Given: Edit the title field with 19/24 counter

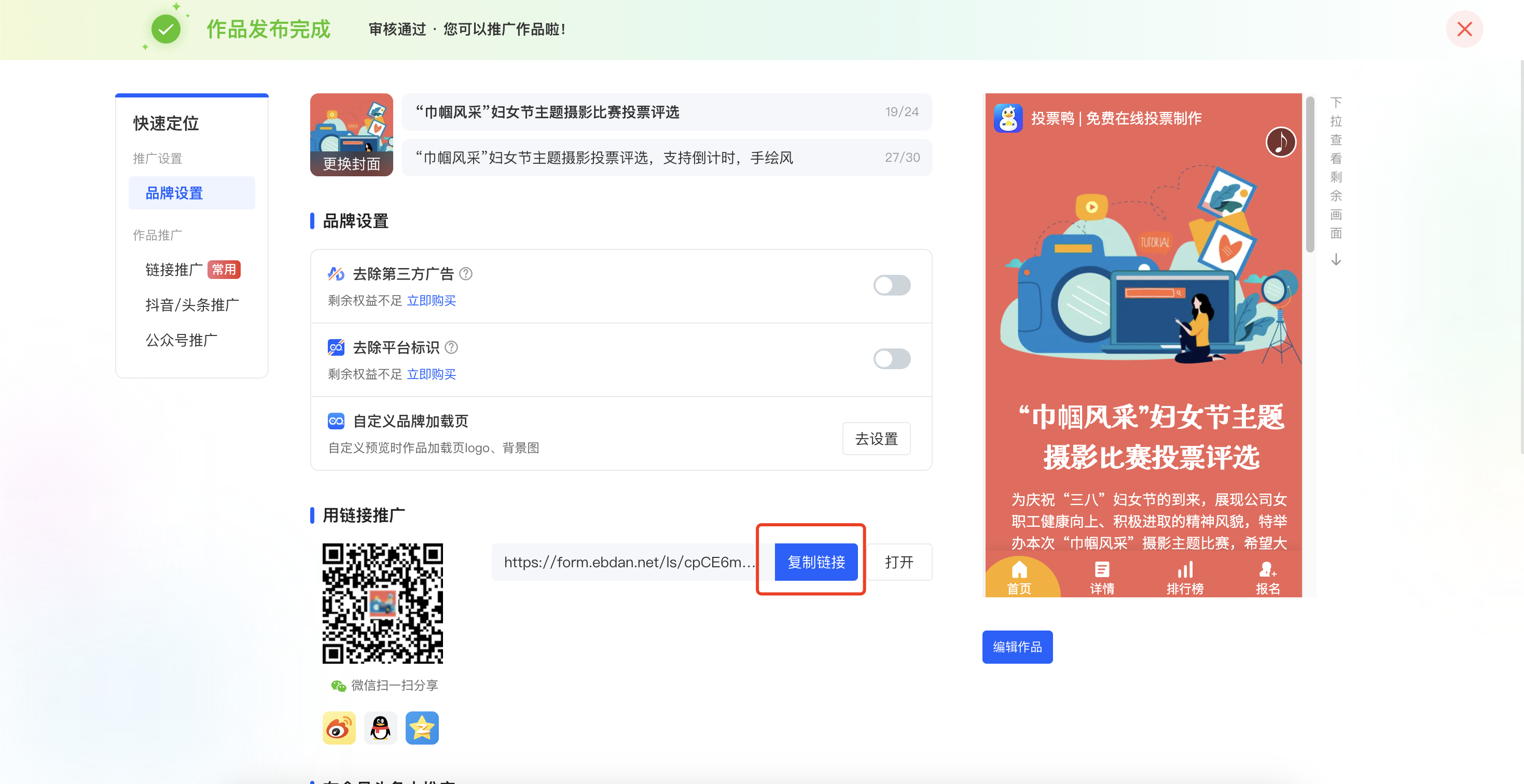Looking at the screenshot, I should [667, 112].
